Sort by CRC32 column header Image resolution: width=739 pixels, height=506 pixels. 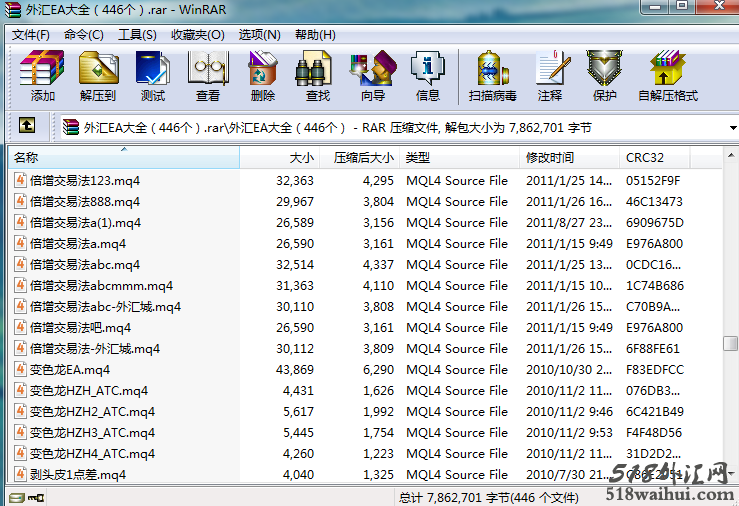655,157
